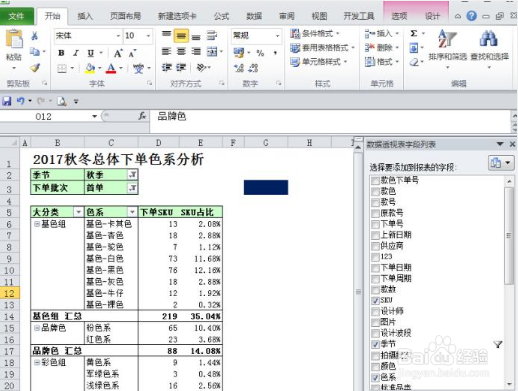Check the 款号 field checkbox
518x391 pixels.
tap(375, 203)
